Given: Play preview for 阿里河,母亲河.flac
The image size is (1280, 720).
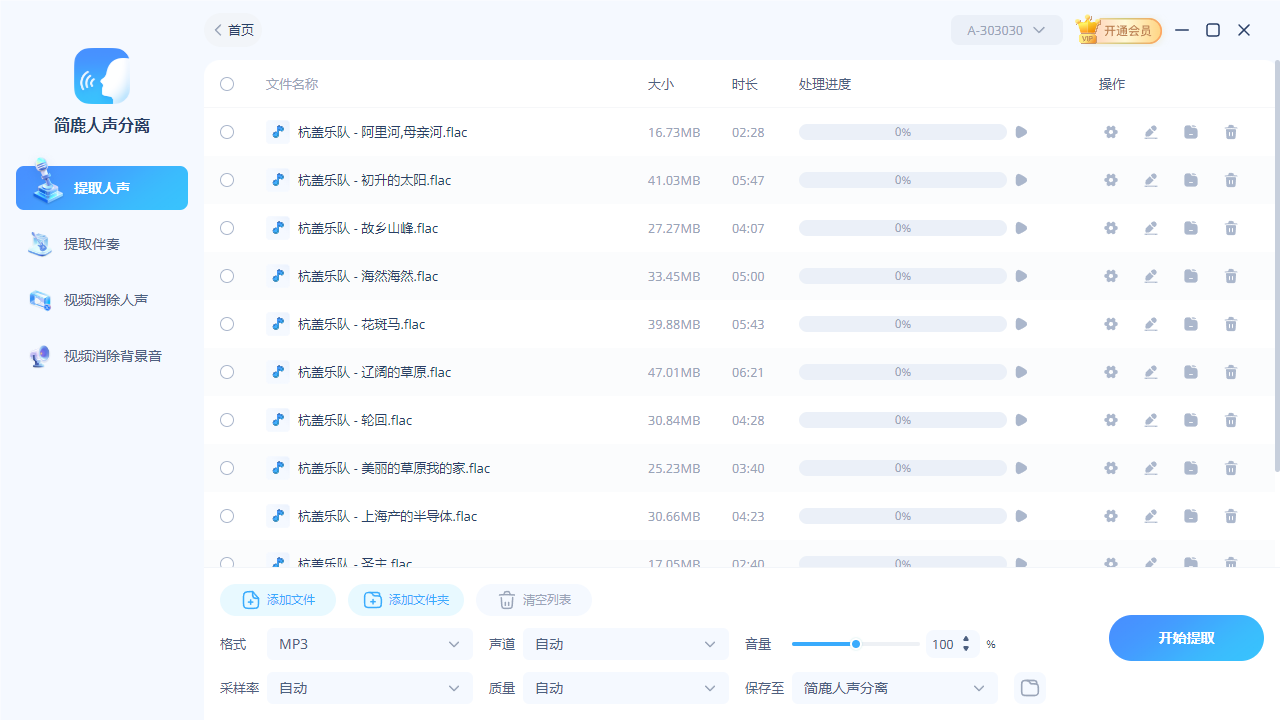Looking at the screenshot, I should coord(1021,131).
